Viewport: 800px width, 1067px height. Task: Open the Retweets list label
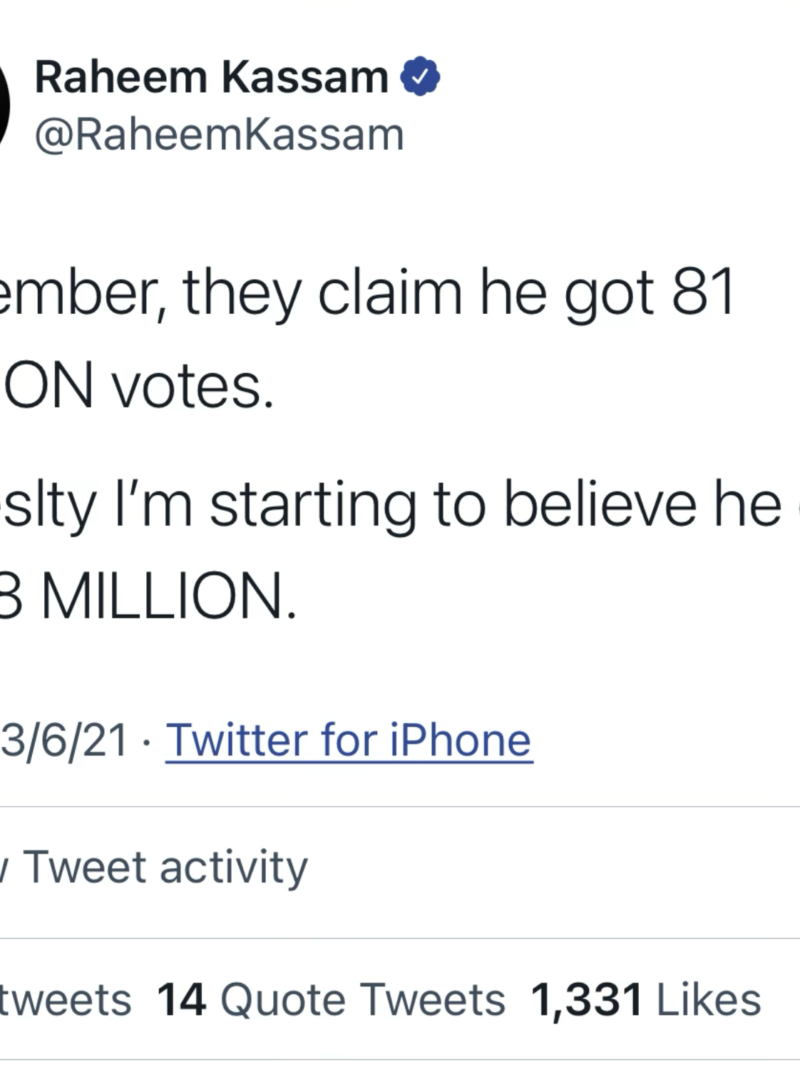(65, 1000)
